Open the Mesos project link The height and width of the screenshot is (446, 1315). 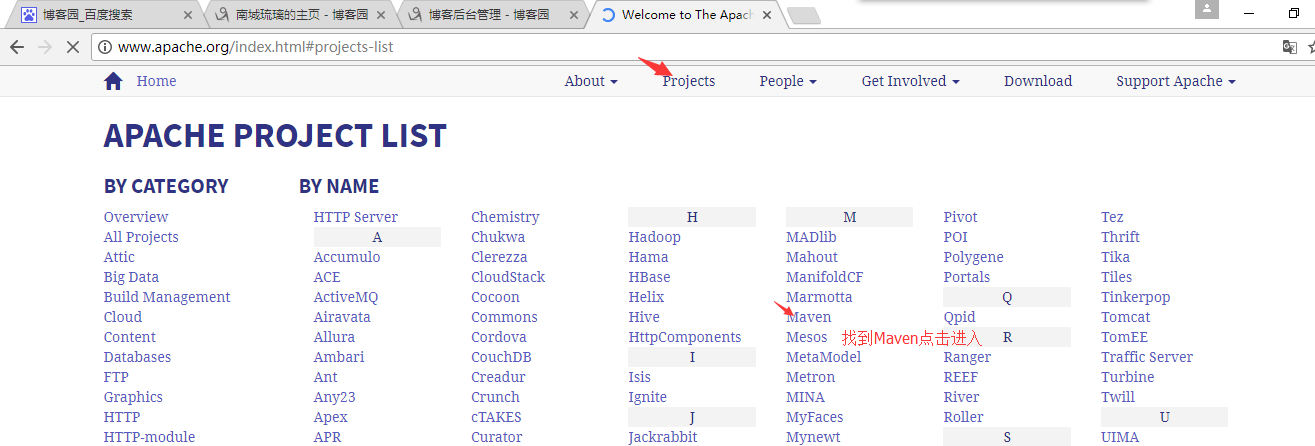tap(807, 337)
